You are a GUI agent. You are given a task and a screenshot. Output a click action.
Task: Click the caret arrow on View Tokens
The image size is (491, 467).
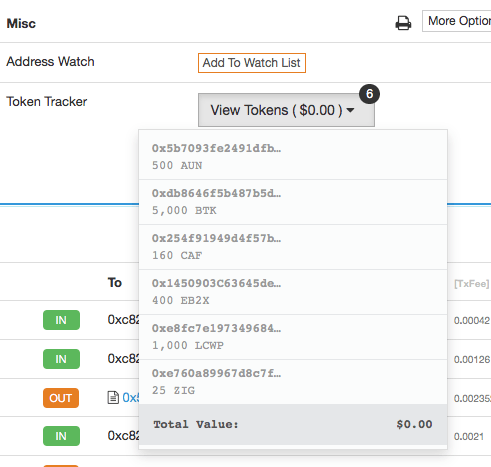(350, 110)
